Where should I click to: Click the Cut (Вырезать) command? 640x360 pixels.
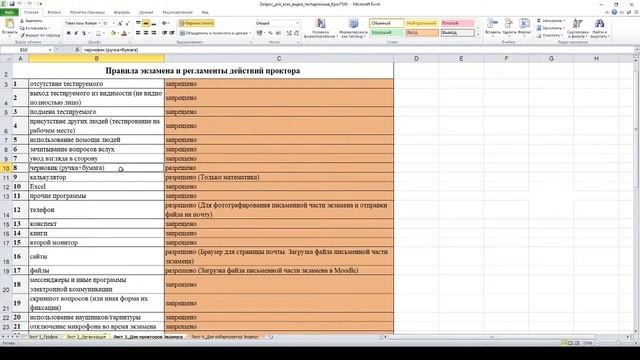click(x=31, y=20)
